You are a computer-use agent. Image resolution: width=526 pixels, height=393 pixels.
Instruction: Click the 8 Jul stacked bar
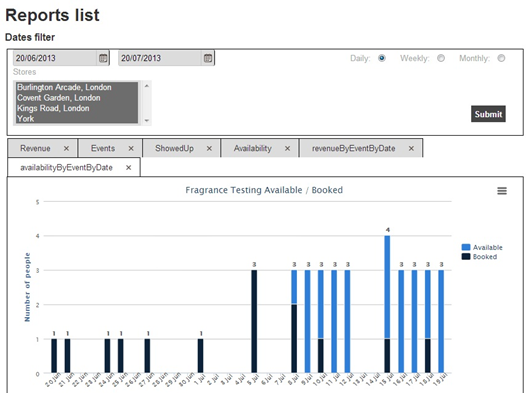point(294,321)
